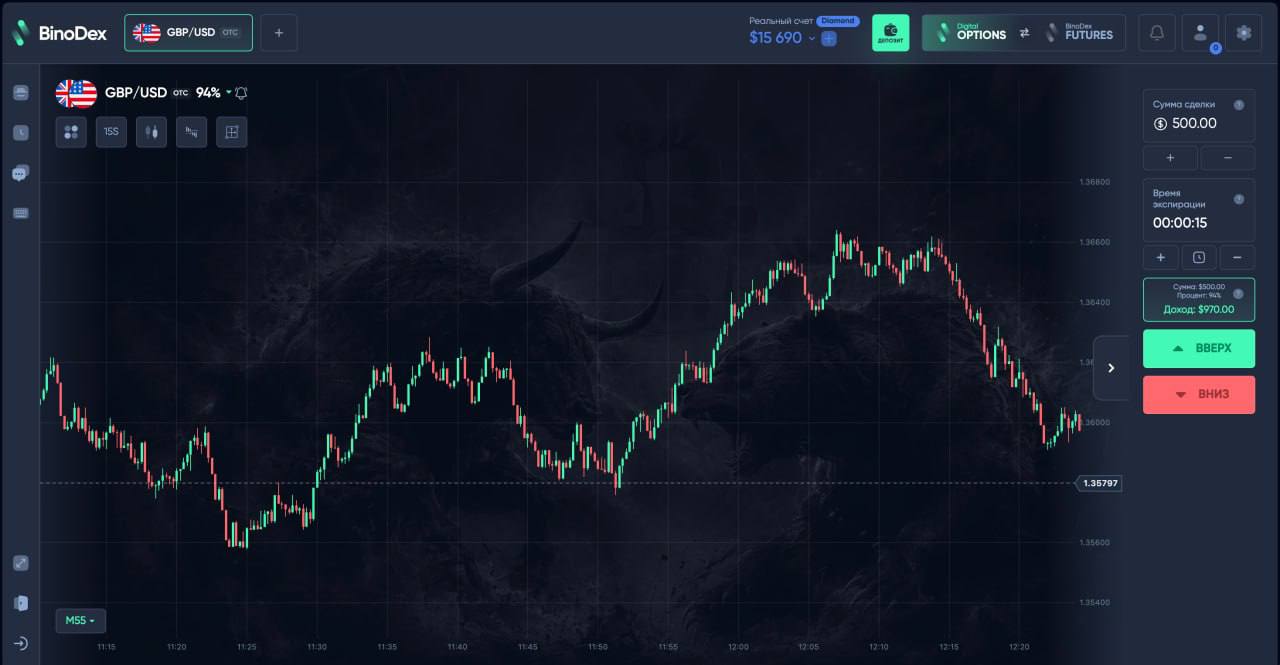Open the history clock sidebar icon
This screenshot has width=1280, height=665.
[21, 132]
